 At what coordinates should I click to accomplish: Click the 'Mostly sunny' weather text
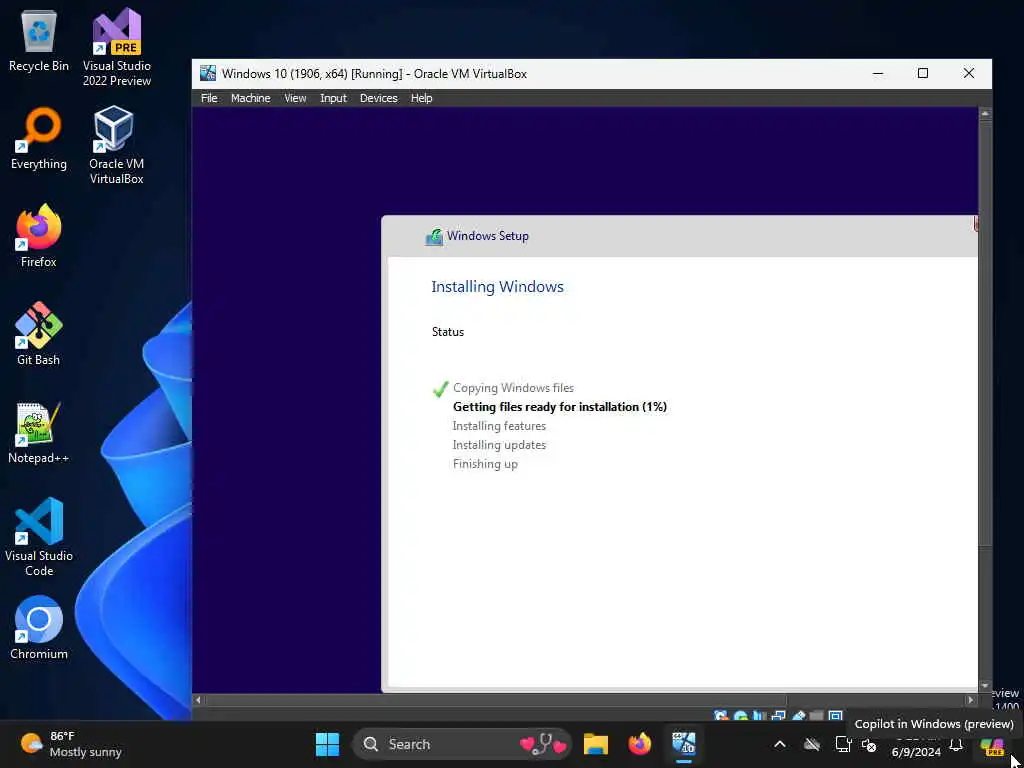tap(86, 752)
